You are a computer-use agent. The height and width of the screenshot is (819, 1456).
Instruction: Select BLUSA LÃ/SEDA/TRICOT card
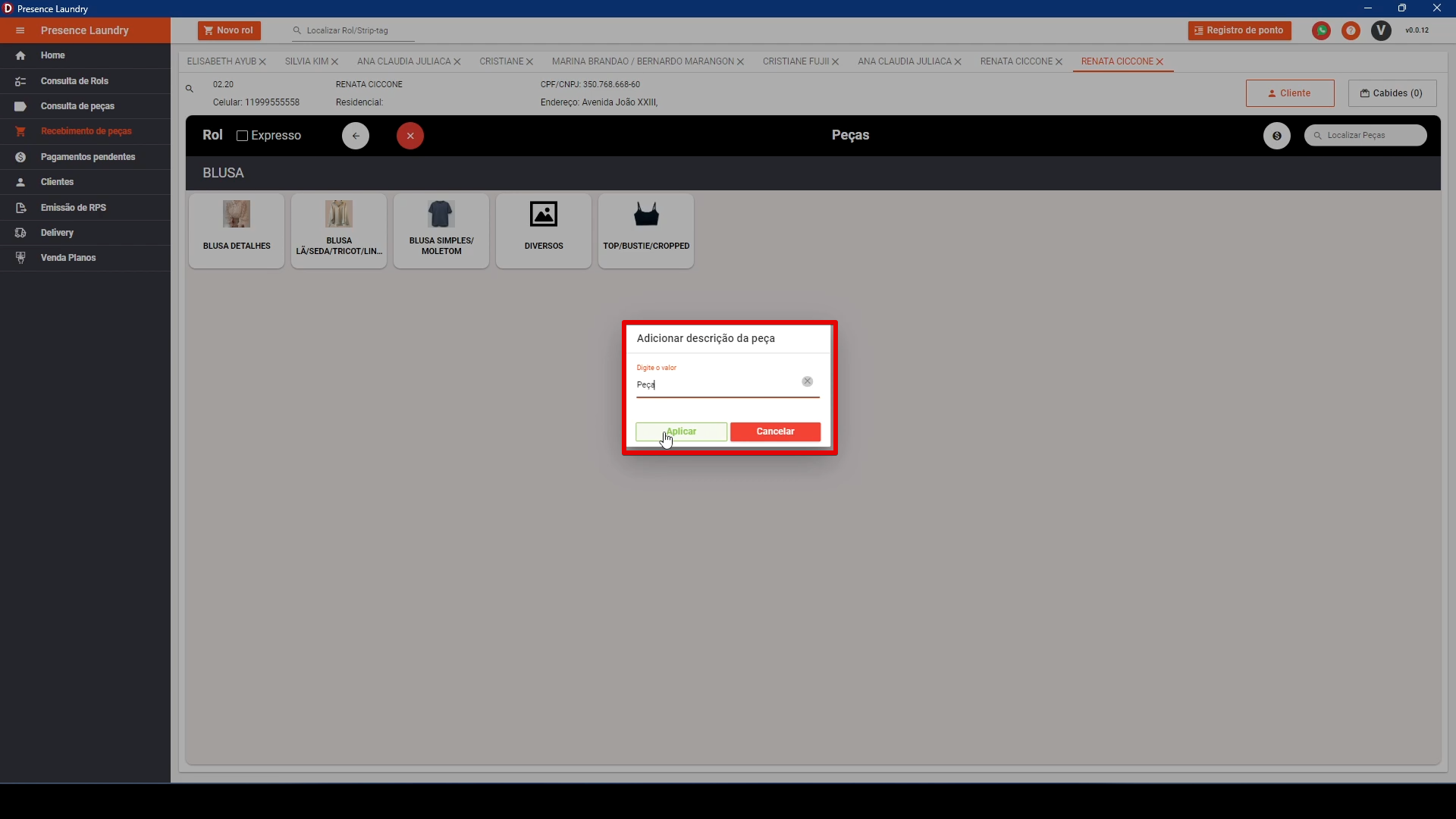(339, 231)
